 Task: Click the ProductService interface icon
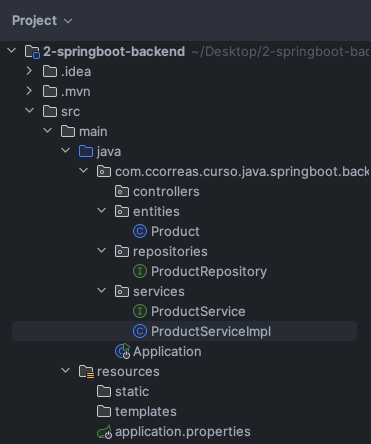pos(140,311)
